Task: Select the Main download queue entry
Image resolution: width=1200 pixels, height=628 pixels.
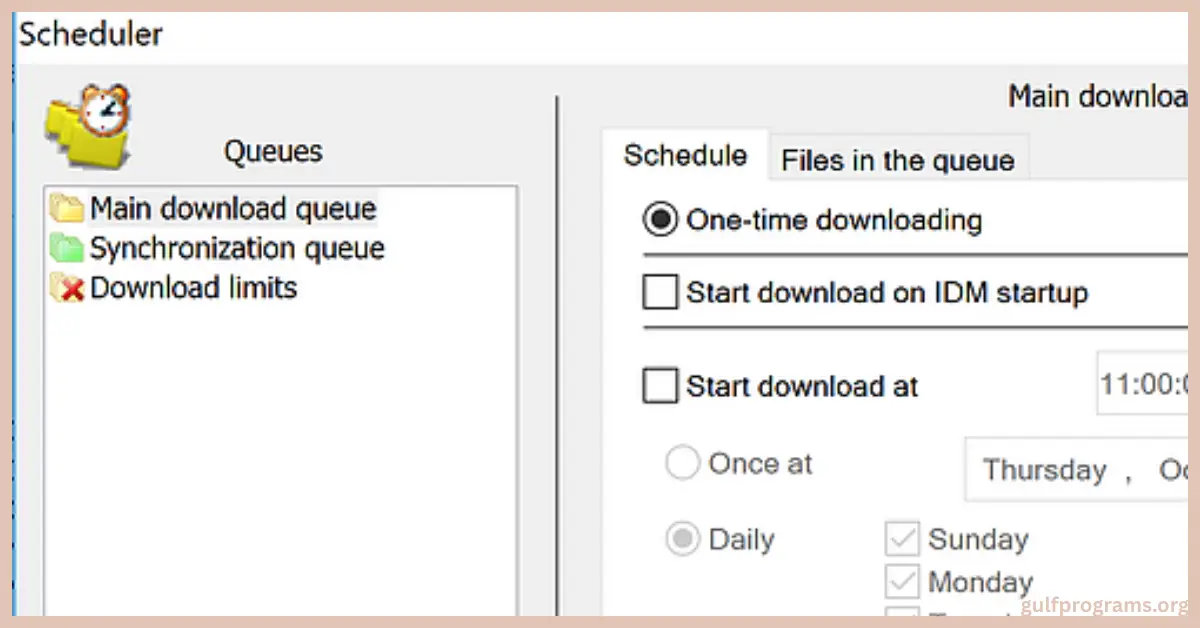Action: tap(232, 209)
